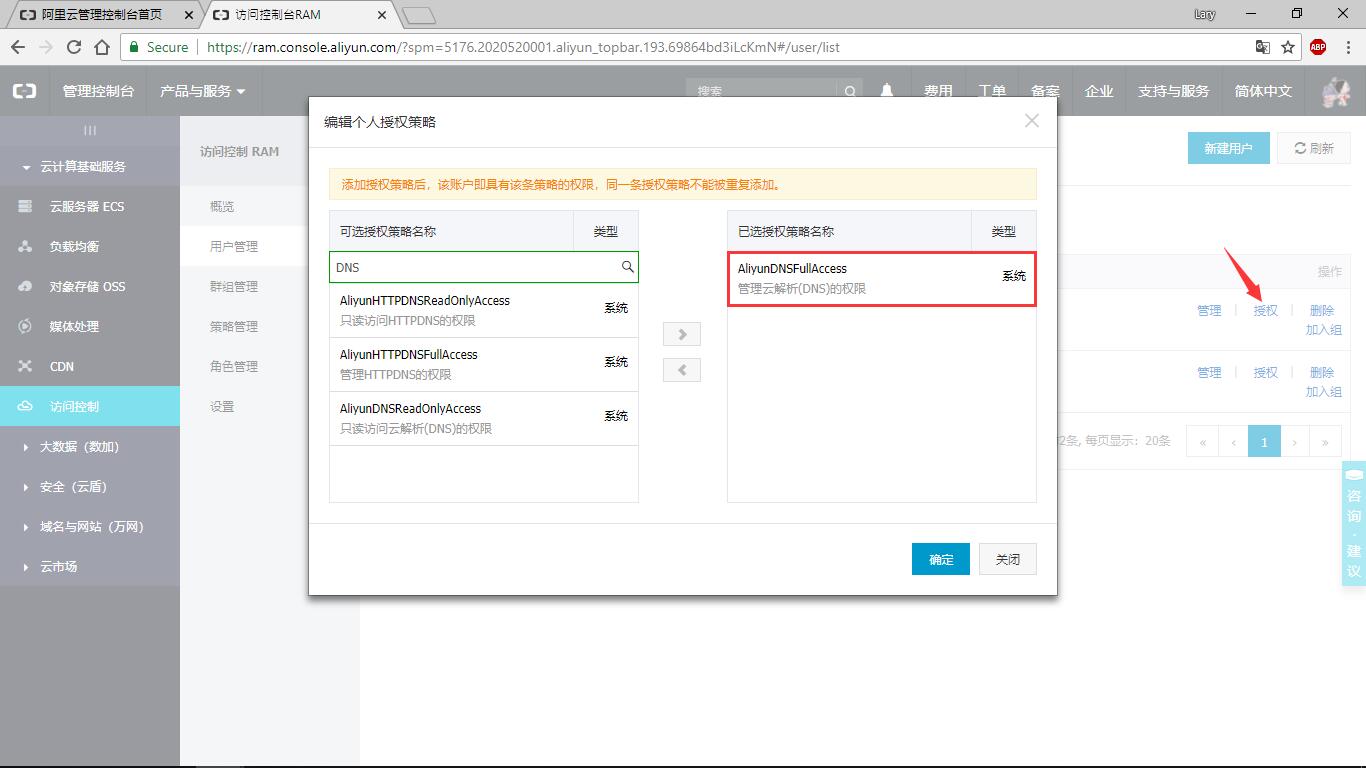Select AliyunHTTPDNSFullAccess policy

484,364
